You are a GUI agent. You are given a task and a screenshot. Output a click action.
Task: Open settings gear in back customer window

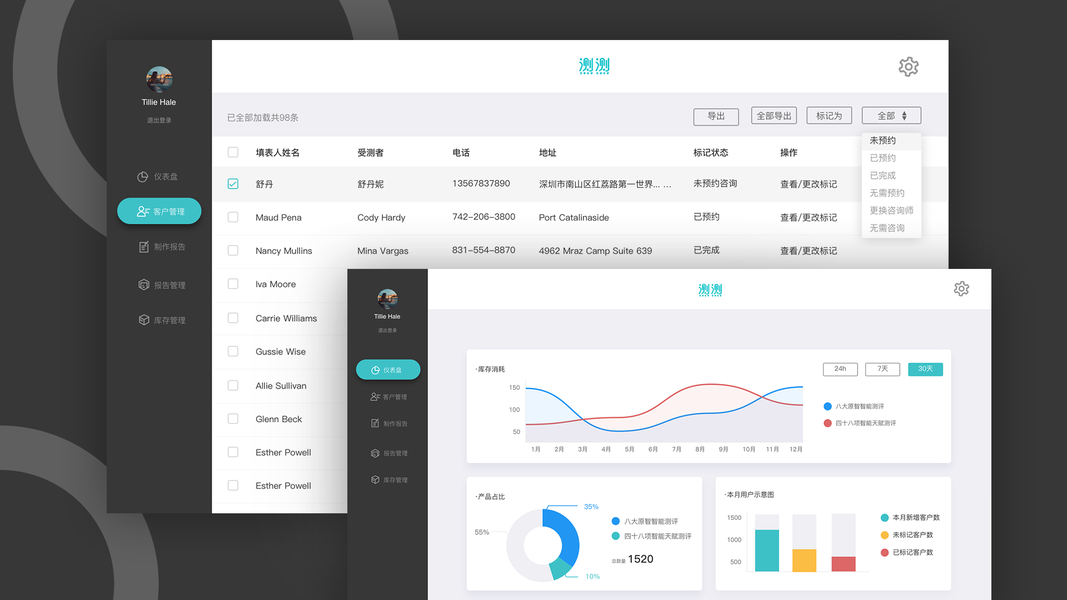click(x=908, y=67)
